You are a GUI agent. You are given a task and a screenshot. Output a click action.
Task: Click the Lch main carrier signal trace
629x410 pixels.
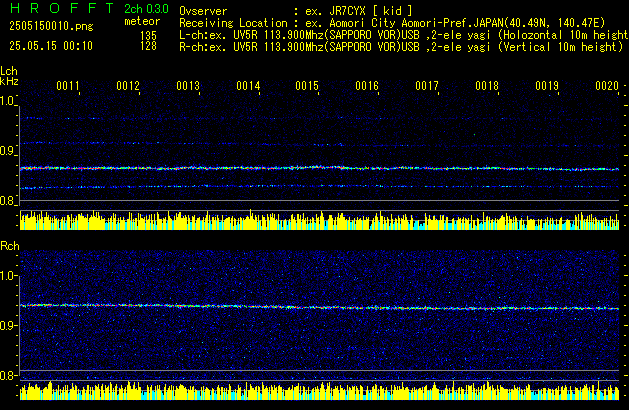click(320, 168)
